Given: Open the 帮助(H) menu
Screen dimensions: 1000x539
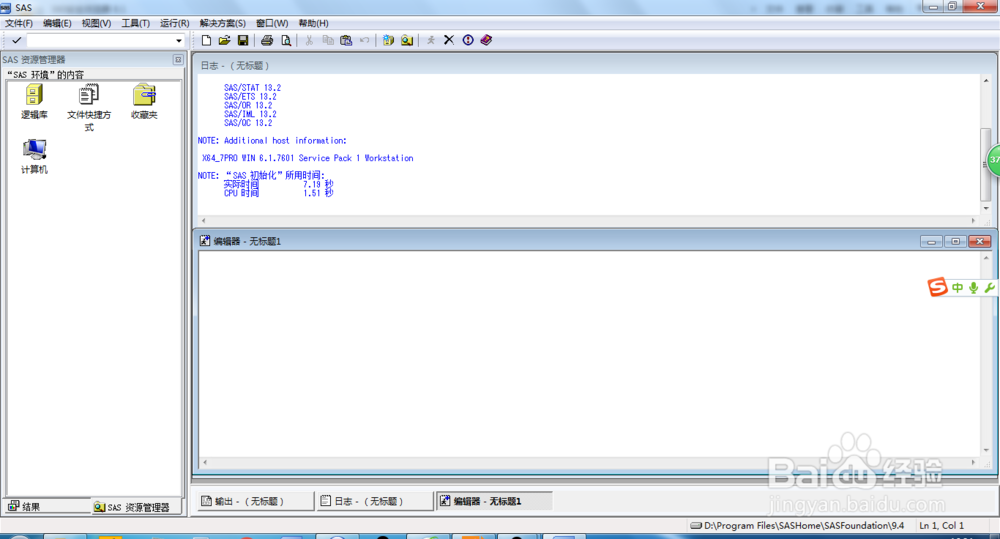Looking at the screenshot, I should click(x=313, y=23).
